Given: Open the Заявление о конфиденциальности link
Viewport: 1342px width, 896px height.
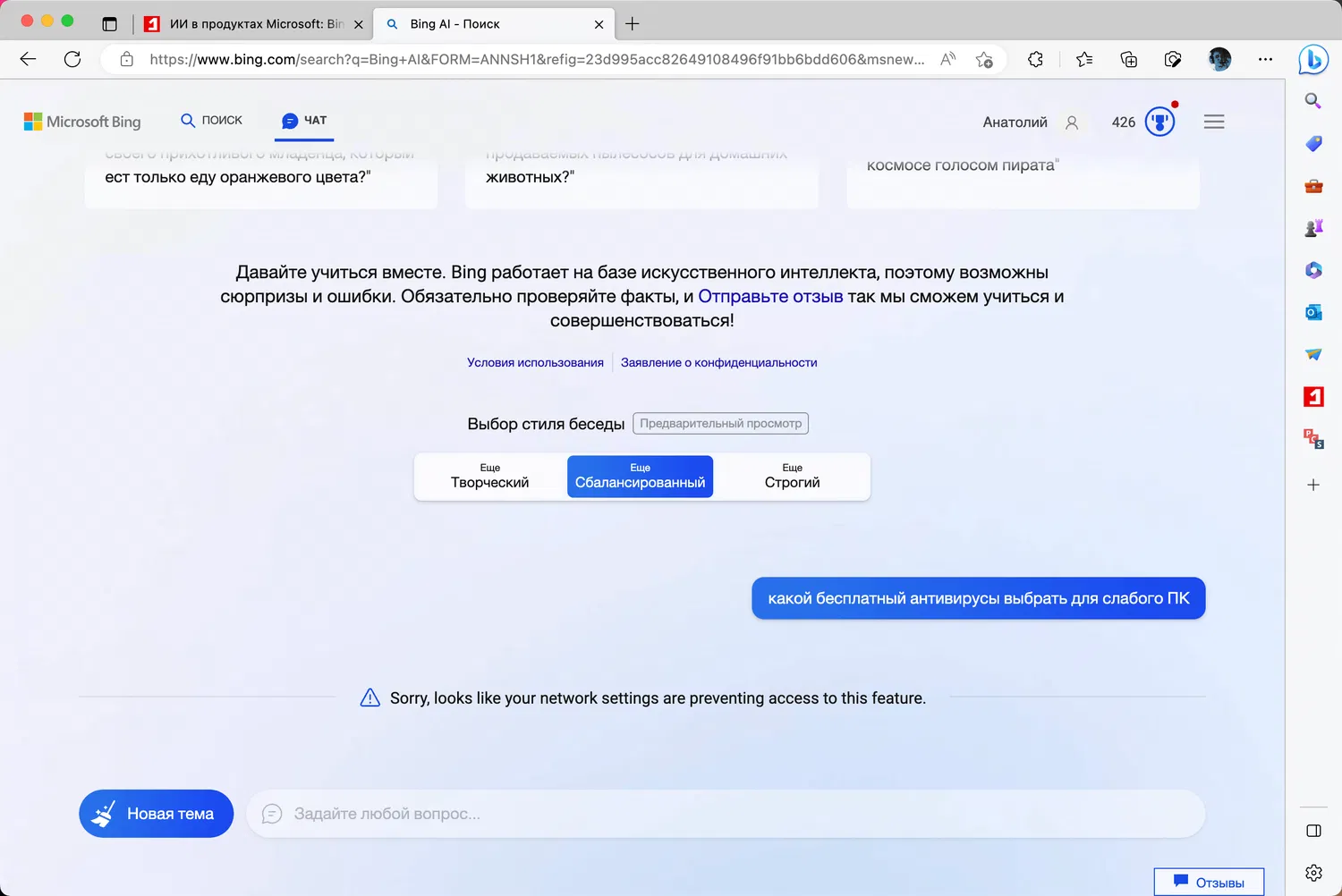Looking at the screenshot, I should click(719, 363).
